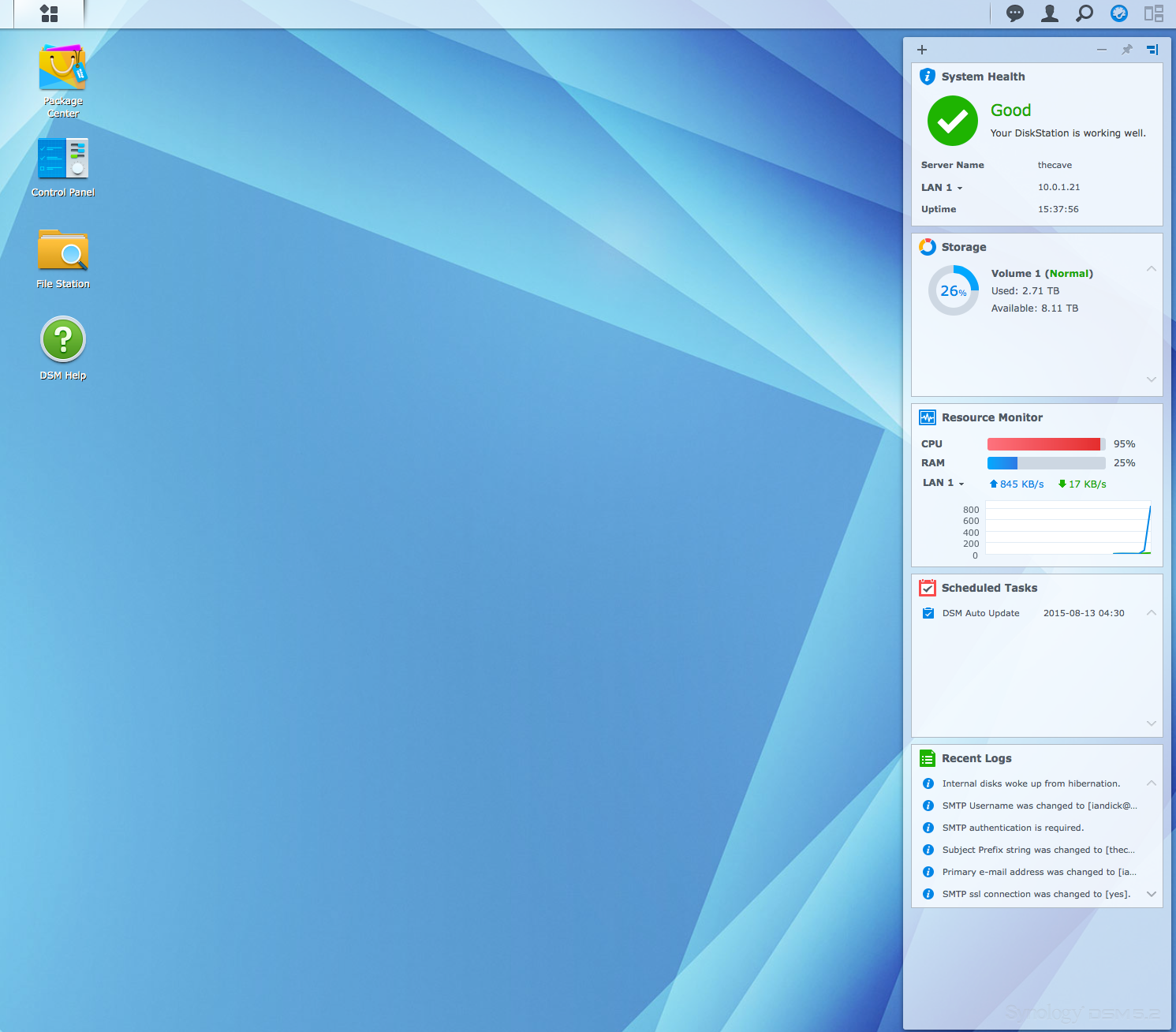Viewport: 1176px width, 1032px height.
Task: Click the Uptime value 15:37:56
Action: 1058,209
